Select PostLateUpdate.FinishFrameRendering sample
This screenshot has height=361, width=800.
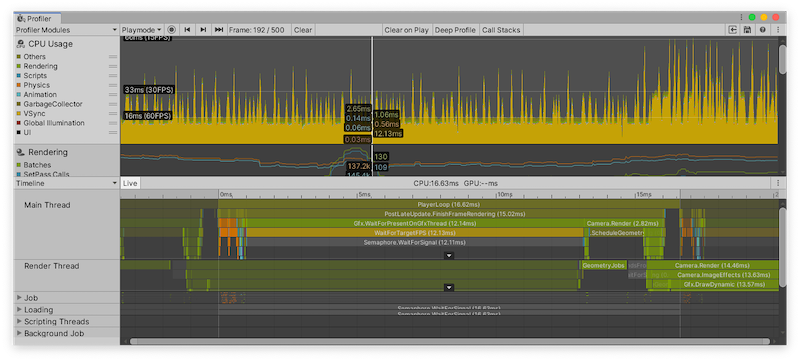pyautogui.click(x=455, y=214)
